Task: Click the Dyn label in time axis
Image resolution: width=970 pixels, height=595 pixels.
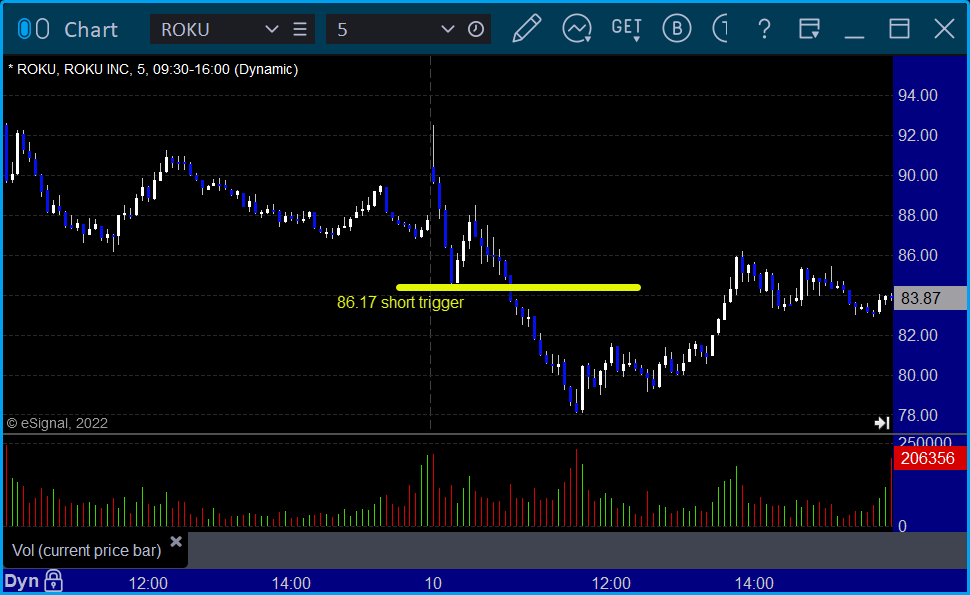Action: [22, 581]
